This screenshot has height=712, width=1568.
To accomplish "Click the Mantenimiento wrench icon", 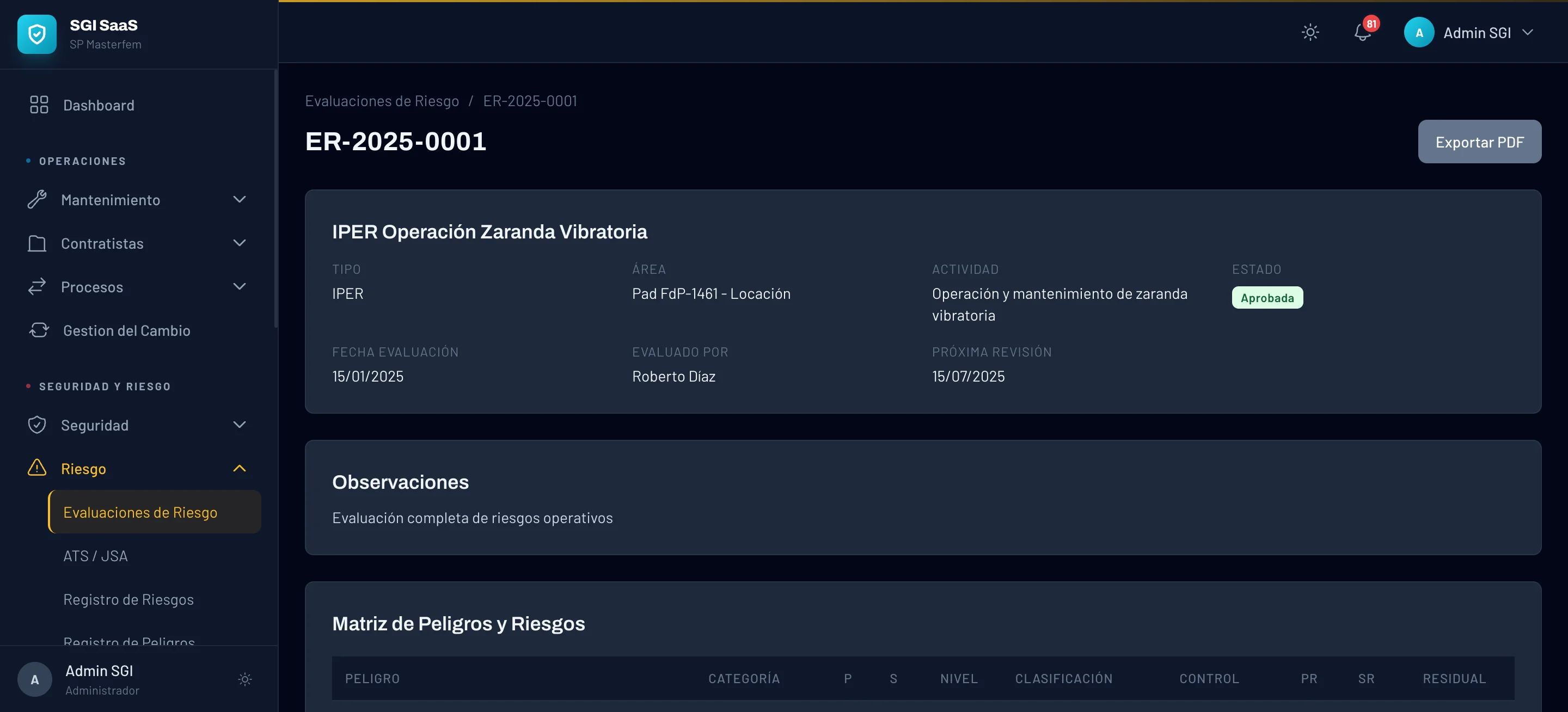I will tap(37, 200).
